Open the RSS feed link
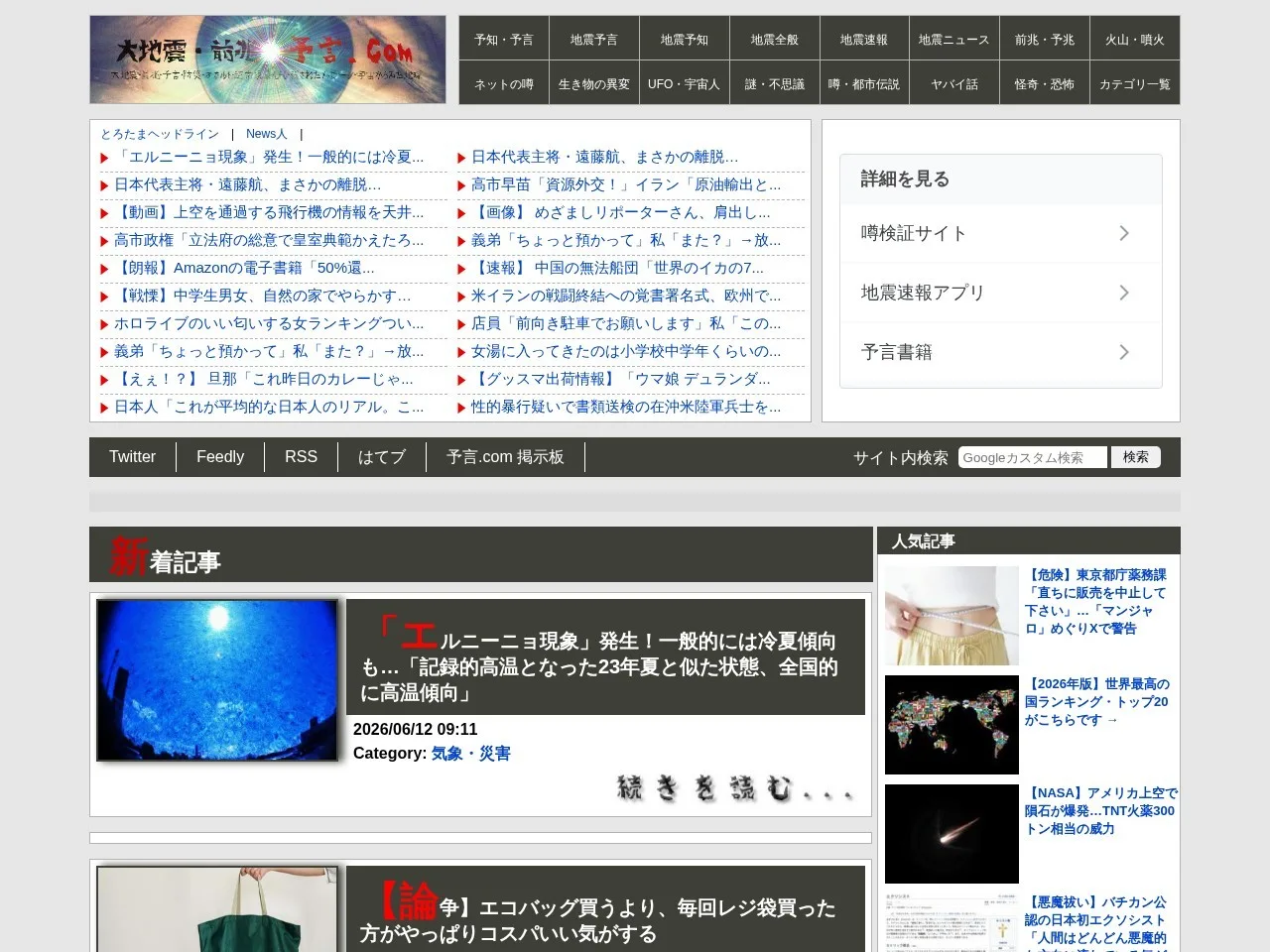The width and height of the screenshot is (1270, 952). pos(301,457)
